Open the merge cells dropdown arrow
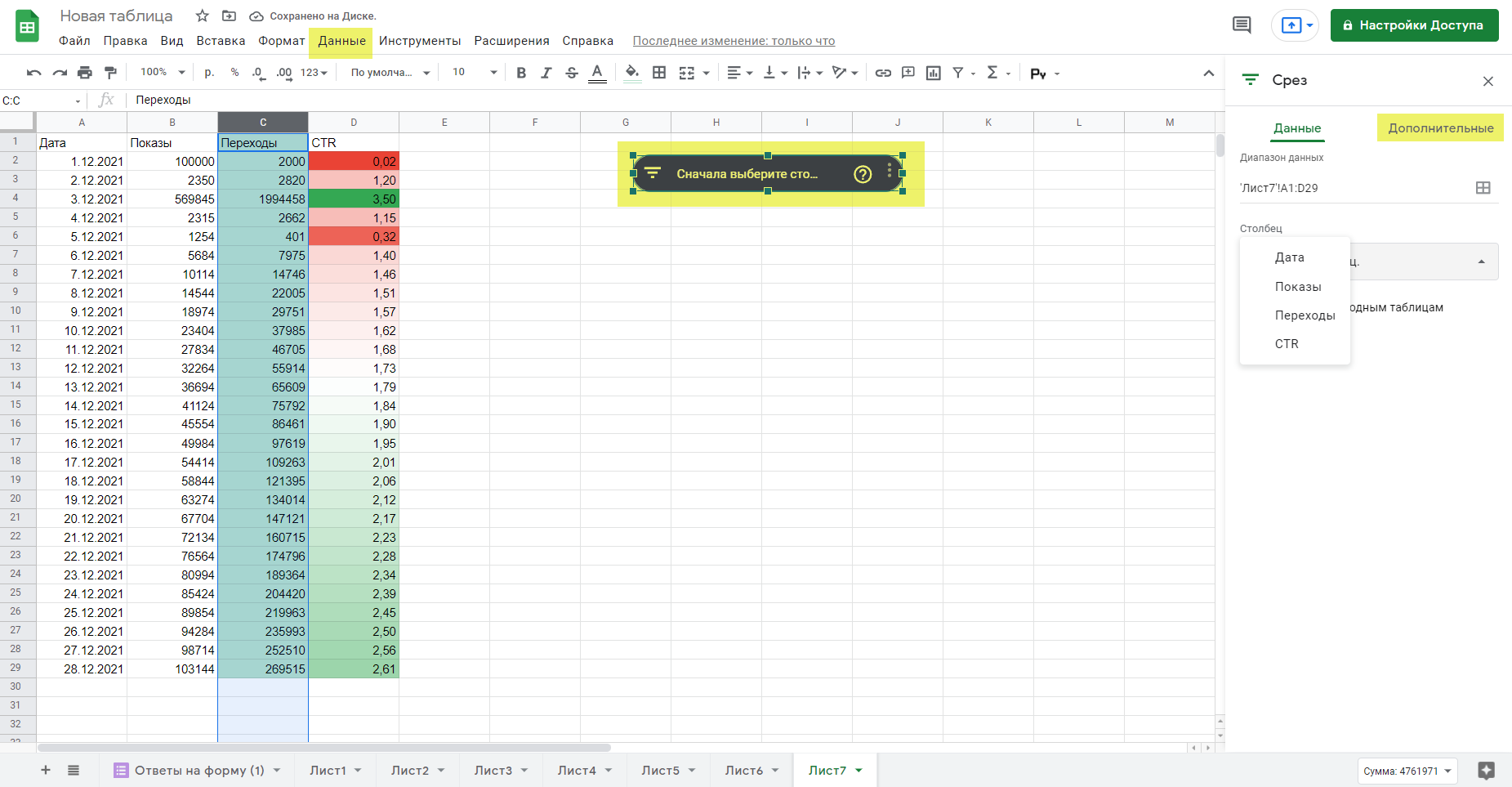 click(707, 74)
